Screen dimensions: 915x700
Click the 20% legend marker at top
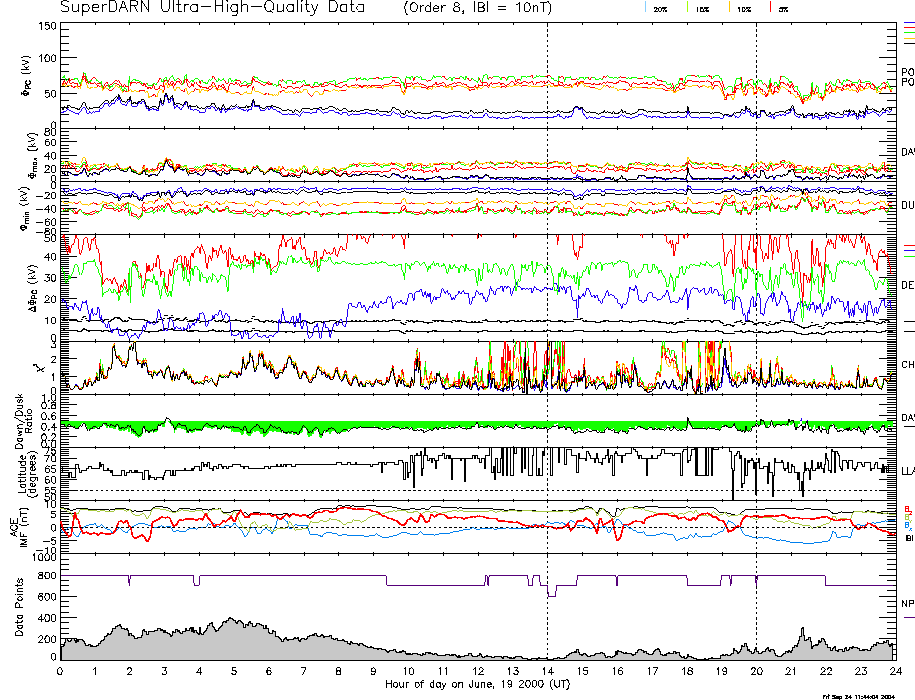pyautogui.click(x=660, y=8)
